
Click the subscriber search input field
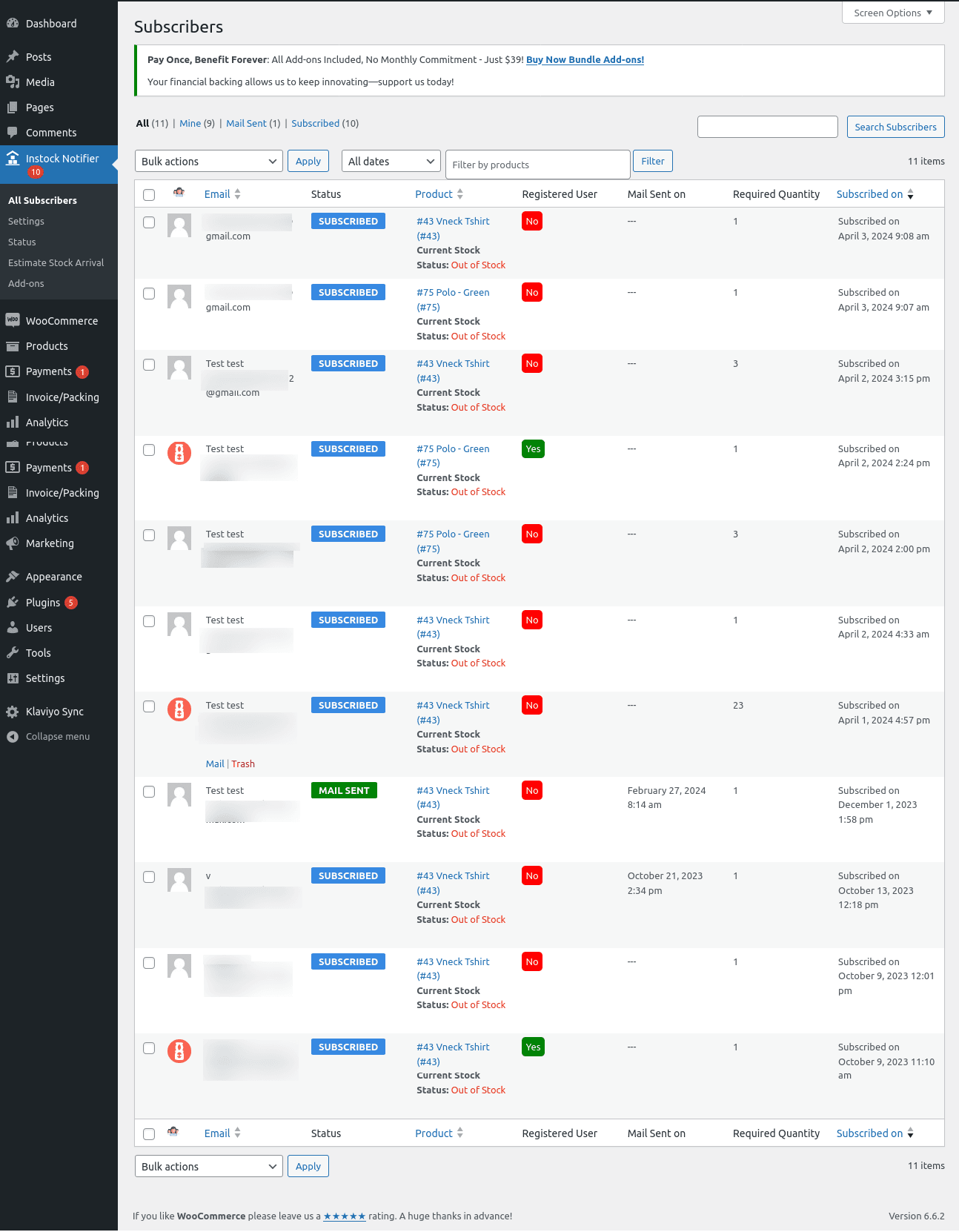pyautogui.click(x=768, y=127)
